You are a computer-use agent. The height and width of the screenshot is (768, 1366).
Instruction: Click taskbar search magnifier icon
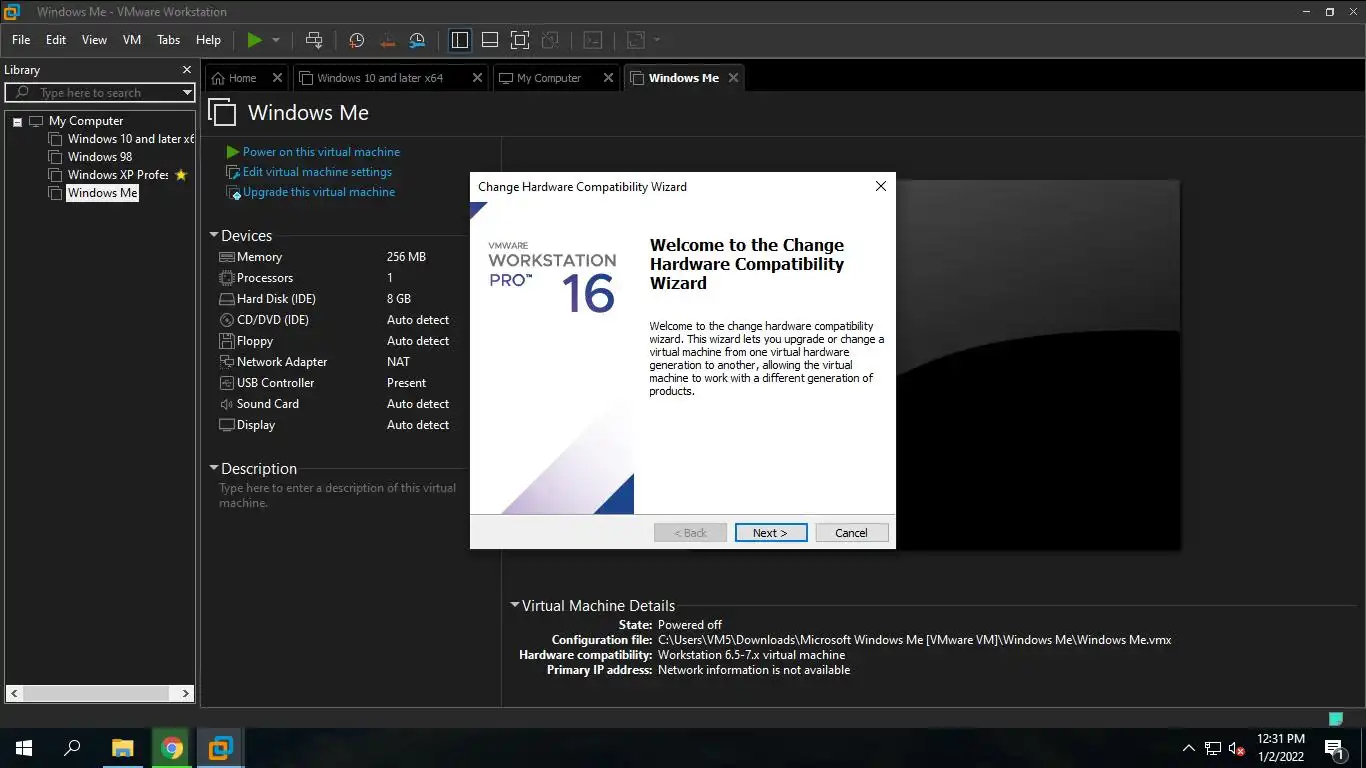[72, 748]
